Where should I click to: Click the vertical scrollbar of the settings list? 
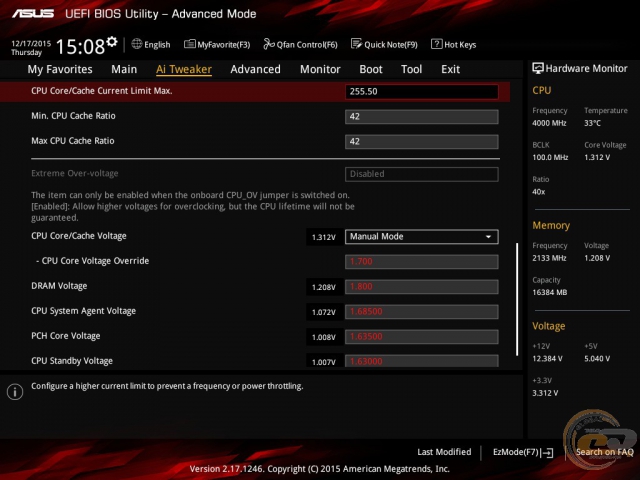click(517, 299)
